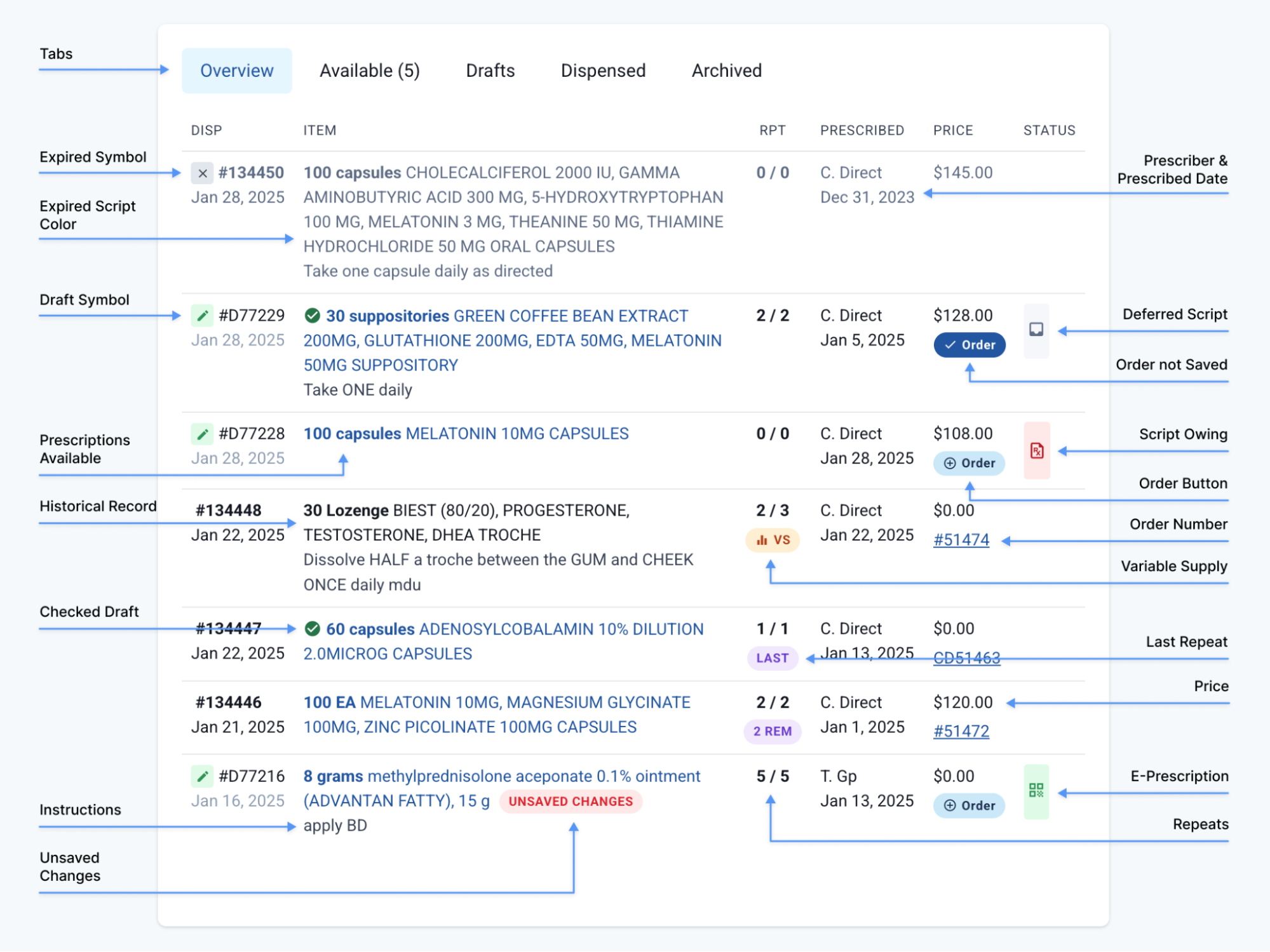The width and height of the screenshot is (1270, 952).
Task: Click the dark Order button for suppositories
Action: click(970, 345)
